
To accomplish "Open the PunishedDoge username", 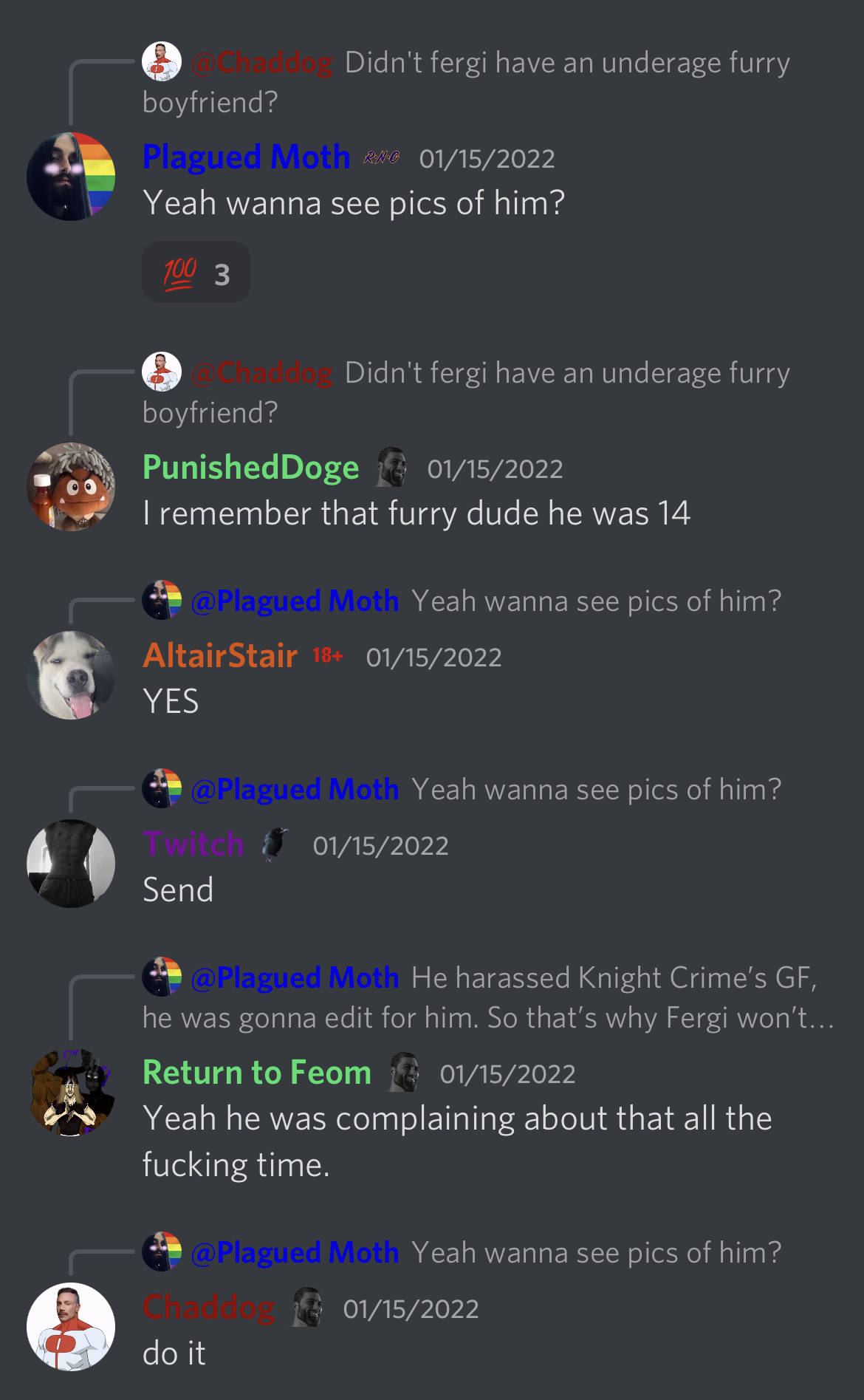I will (x=250, y=468).
